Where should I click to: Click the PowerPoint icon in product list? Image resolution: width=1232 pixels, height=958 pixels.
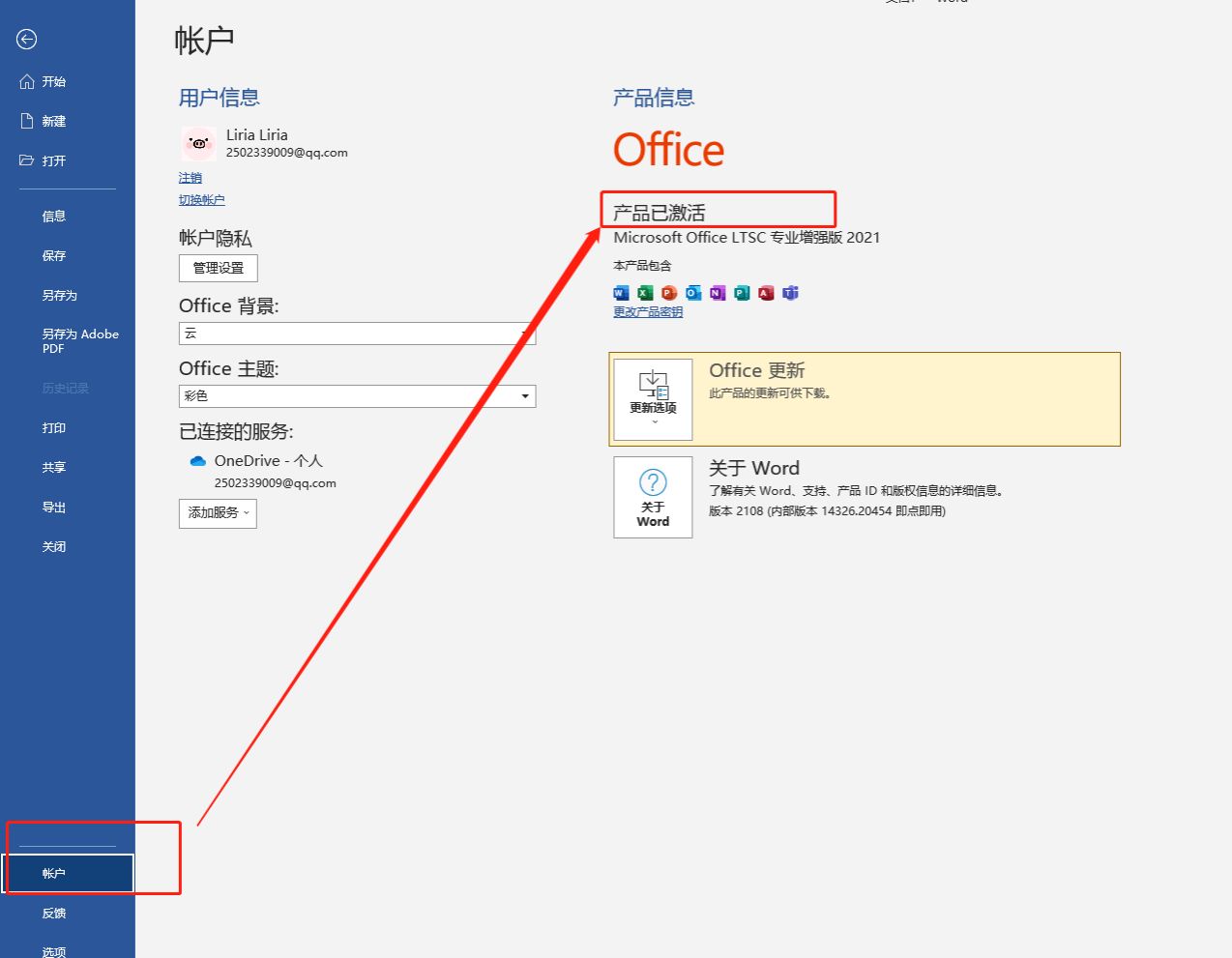click(669, 293)
